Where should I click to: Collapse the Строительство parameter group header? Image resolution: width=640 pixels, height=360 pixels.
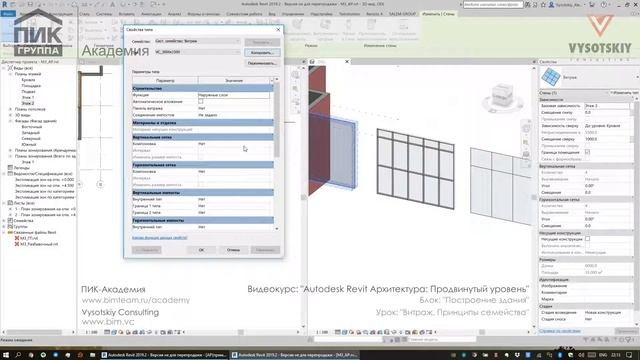(x=202, y=88)
